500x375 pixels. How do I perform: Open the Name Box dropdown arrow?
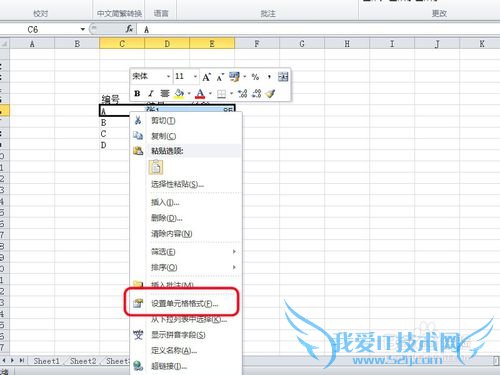click(x=83, y=29)
